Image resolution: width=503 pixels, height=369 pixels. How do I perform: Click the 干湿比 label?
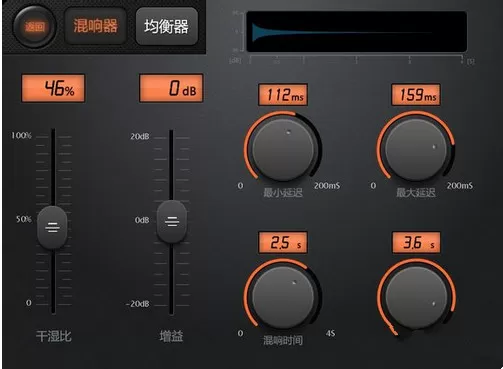54,336
